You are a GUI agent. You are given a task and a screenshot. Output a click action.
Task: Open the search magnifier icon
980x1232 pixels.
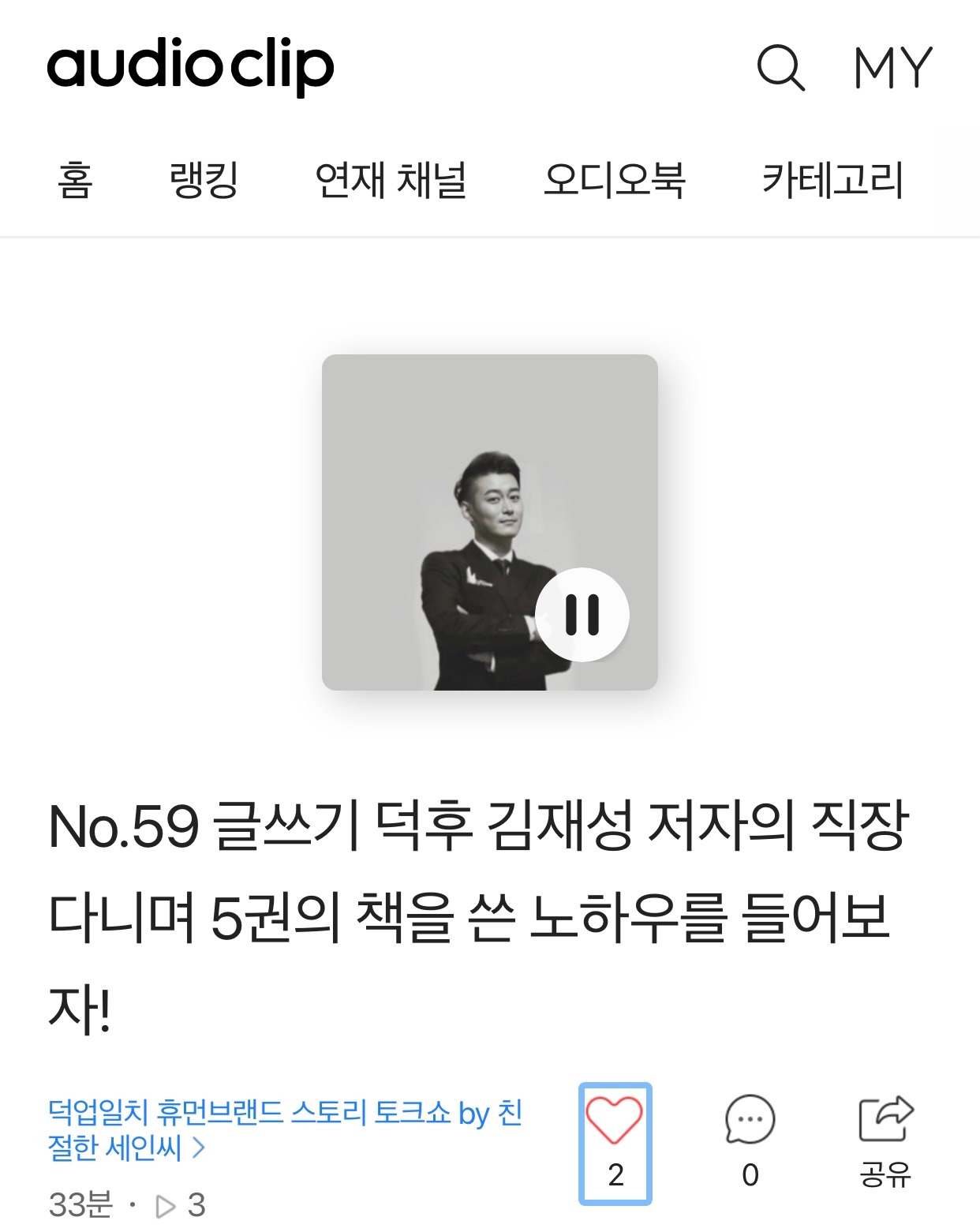780,68
